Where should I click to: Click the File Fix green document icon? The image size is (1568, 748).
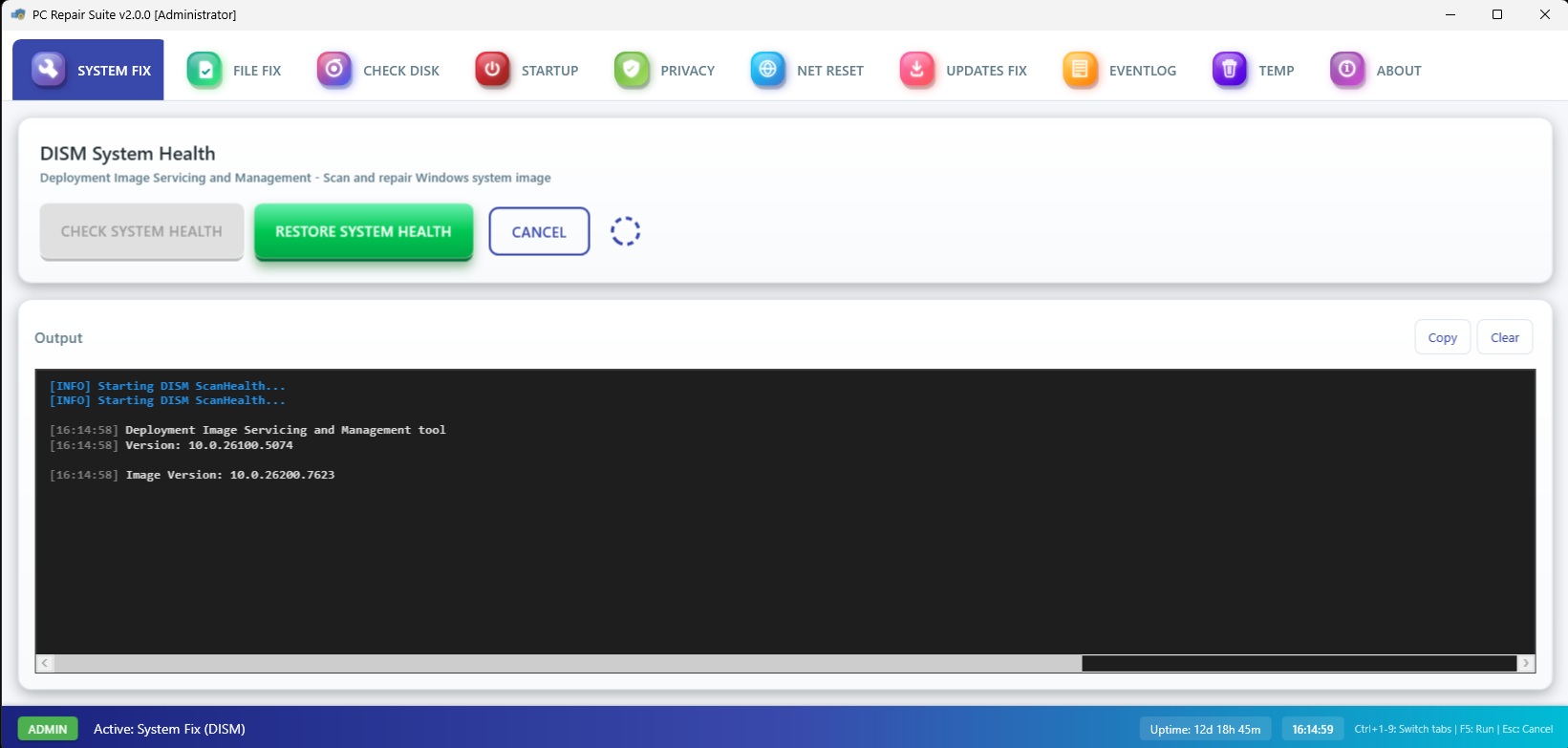pos(204,70)
